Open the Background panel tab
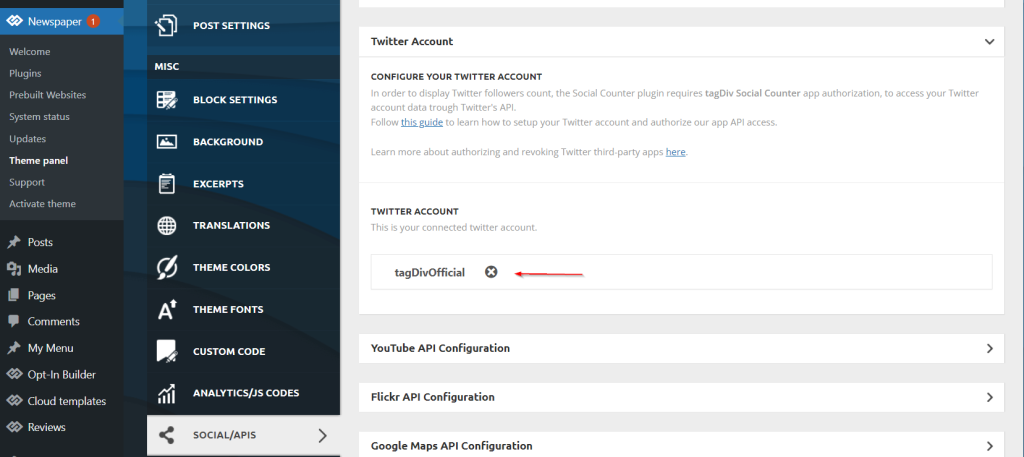The width and height of the screenshot is (1024, 457). tap(244, 142)
